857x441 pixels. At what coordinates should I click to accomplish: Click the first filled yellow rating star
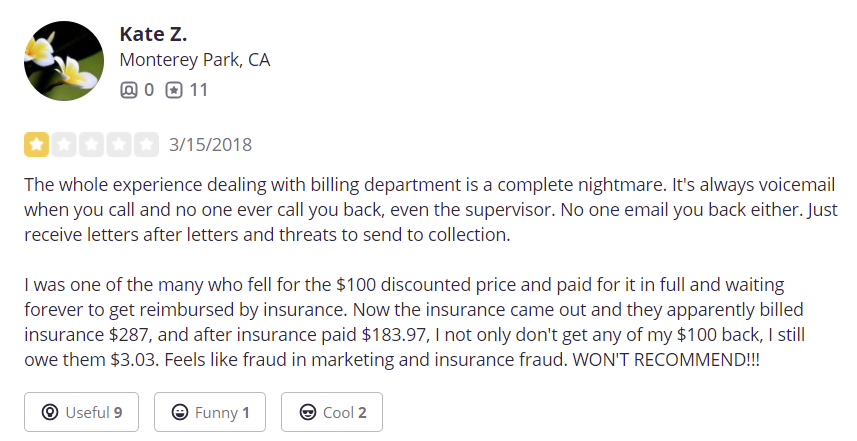coord(37,144)
